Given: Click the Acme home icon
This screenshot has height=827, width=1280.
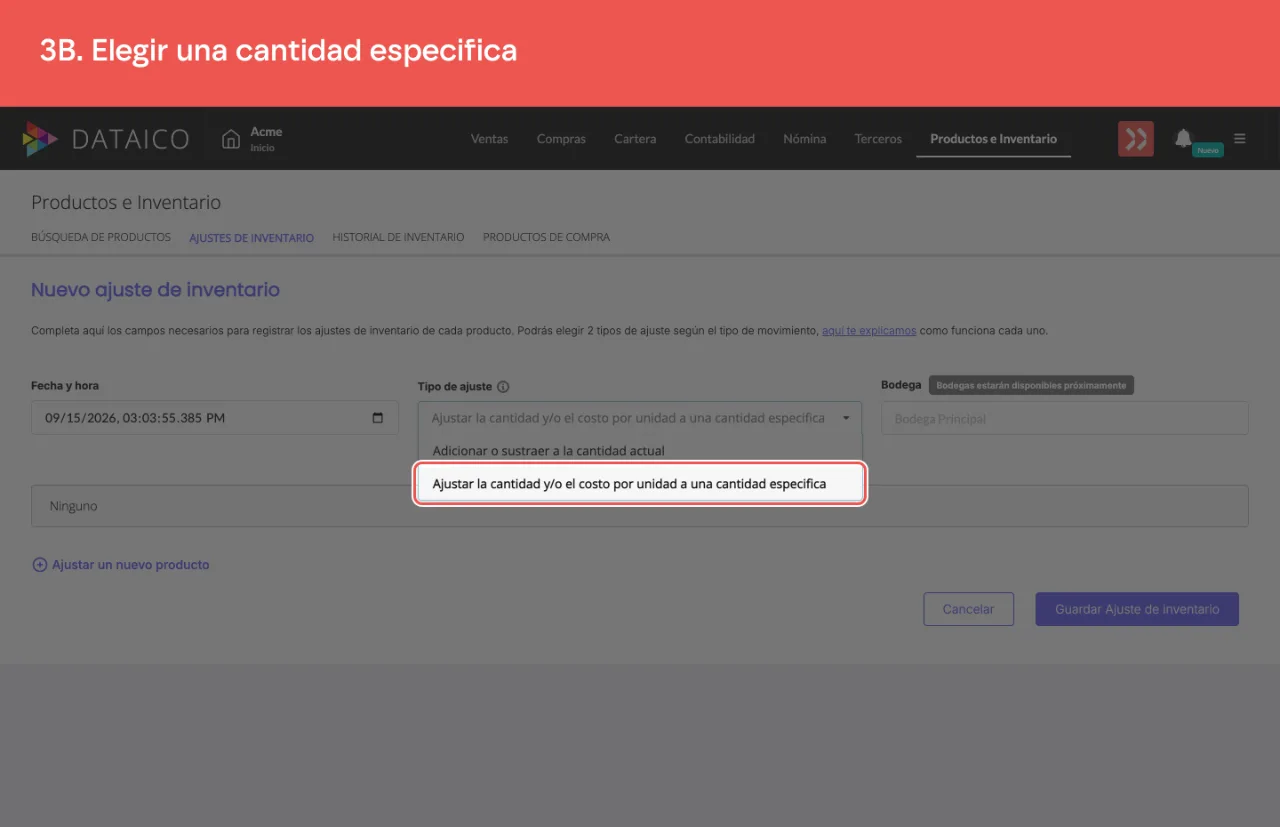Looking at the screenshot, I should [x=231, y=139].
